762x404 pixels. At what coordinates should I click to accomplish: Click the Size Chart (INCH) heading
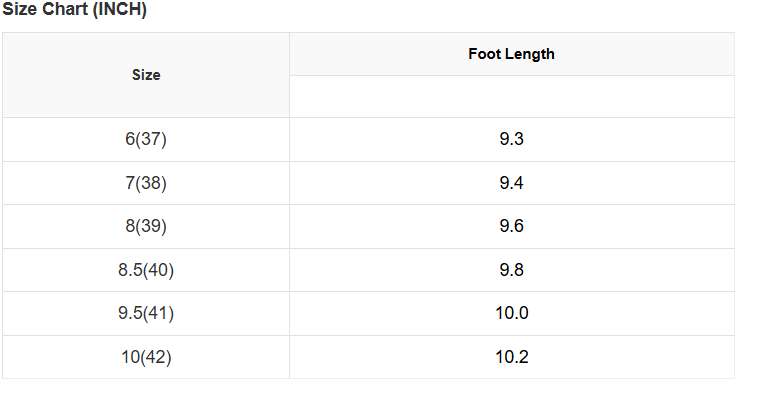coord(74,10)
